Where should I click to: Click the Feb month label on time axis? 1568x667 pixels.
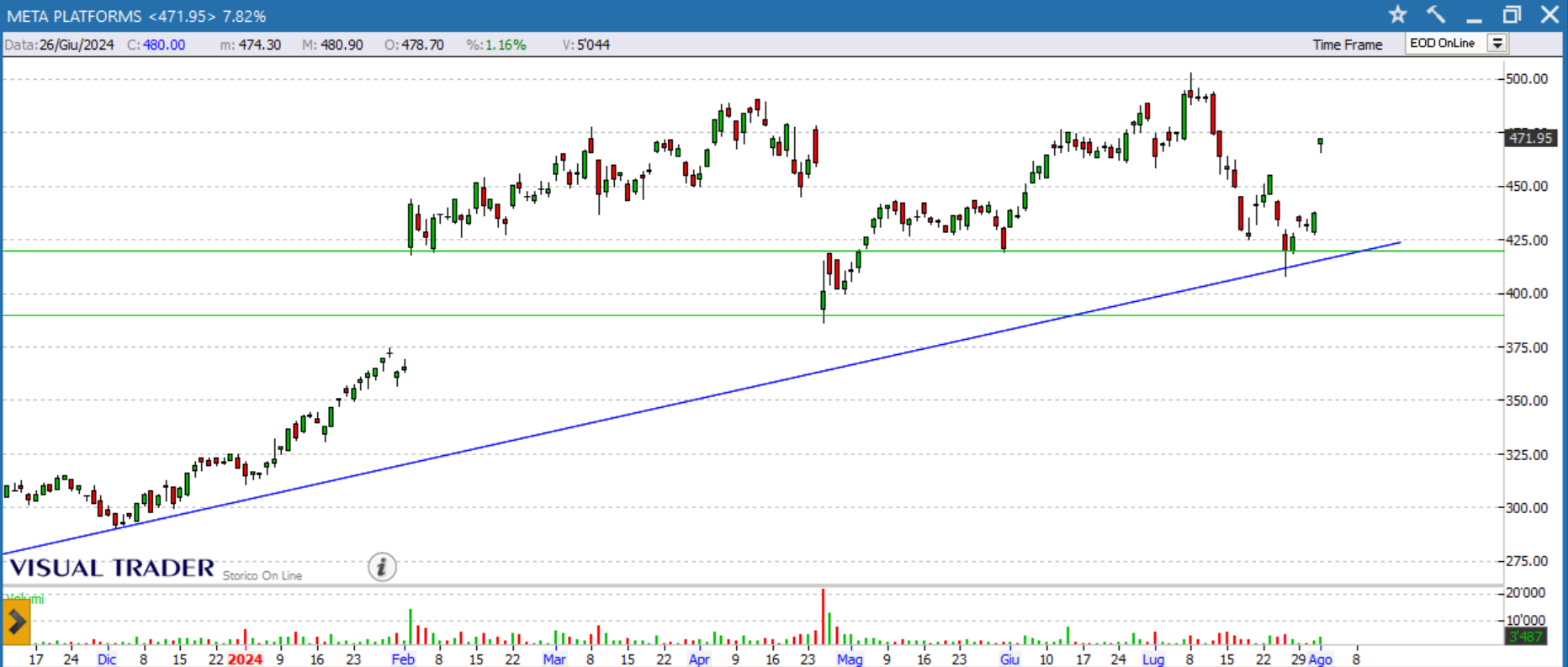(x=403, y=659)
